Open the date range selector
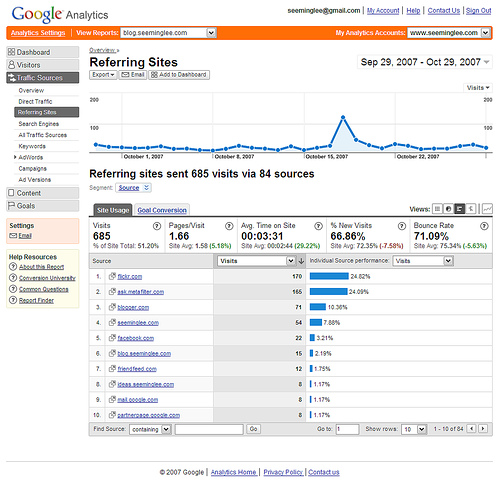Image resolution: width=499 pixels, height=500 pixels. pyautogui.click(x=425, y=62)
